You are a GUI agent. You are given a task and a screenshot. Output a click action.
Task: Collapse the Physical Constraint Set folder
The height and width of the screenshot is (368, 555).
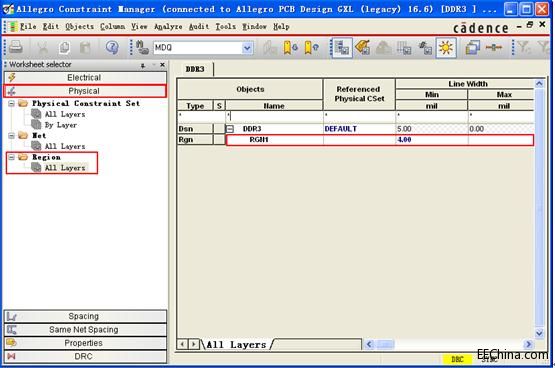point(12,103)
